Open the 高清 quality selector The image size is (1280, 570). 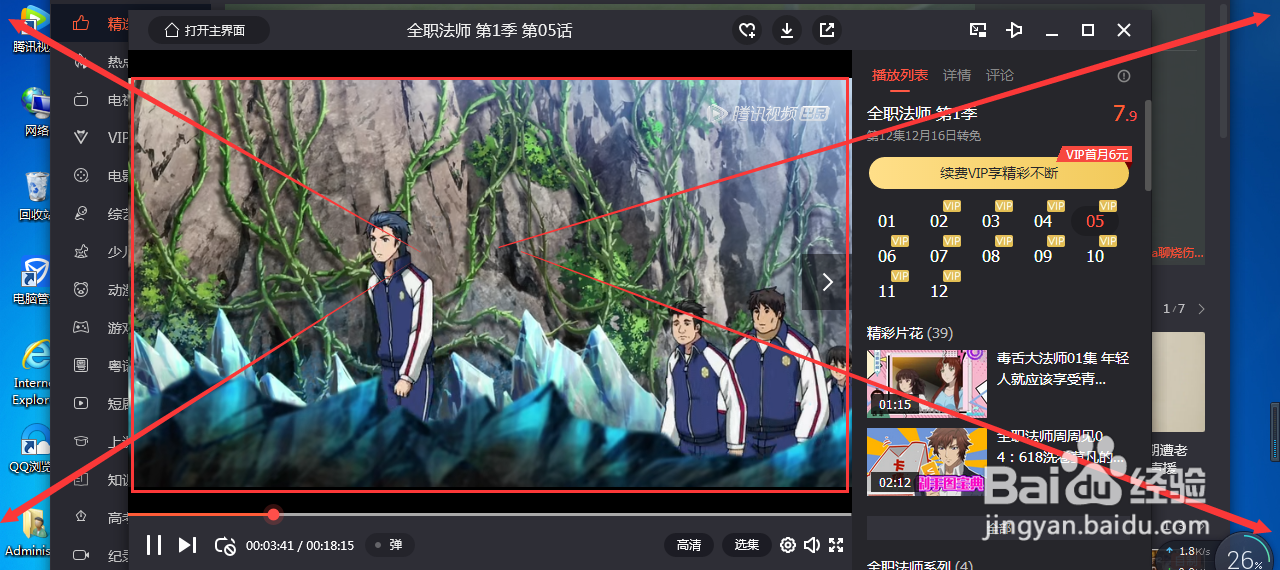click(x=689, y=545)
